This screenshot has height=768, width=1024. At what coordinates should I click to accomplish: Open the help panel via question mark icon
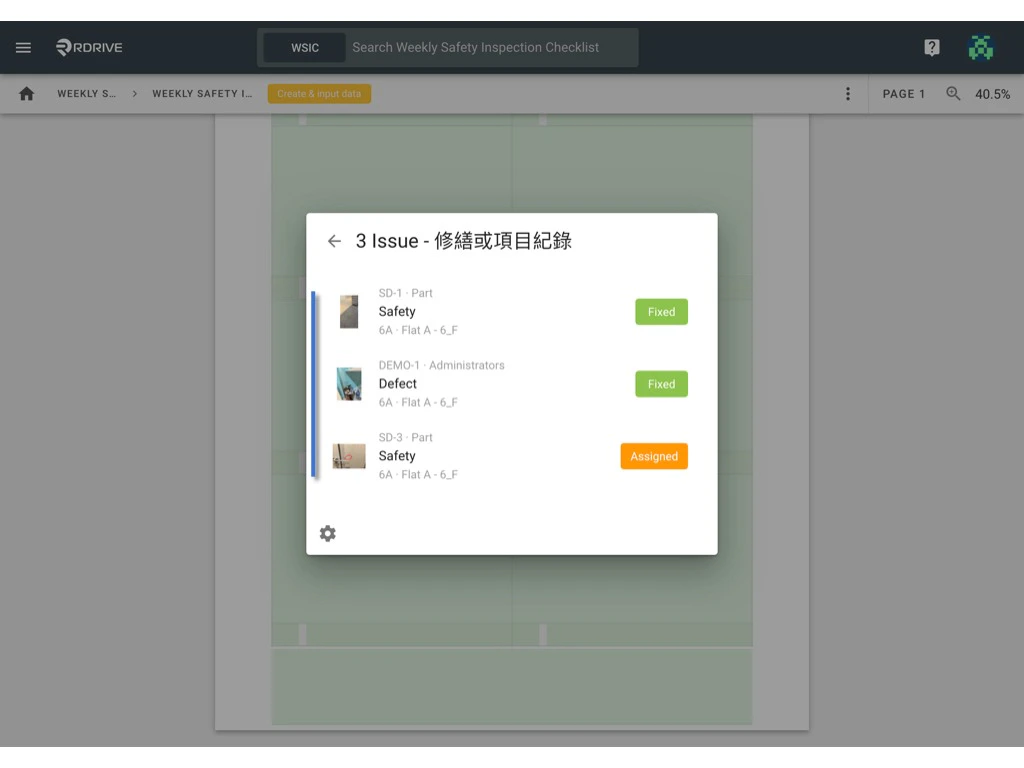pyautogui.click(x=931, y=47)
